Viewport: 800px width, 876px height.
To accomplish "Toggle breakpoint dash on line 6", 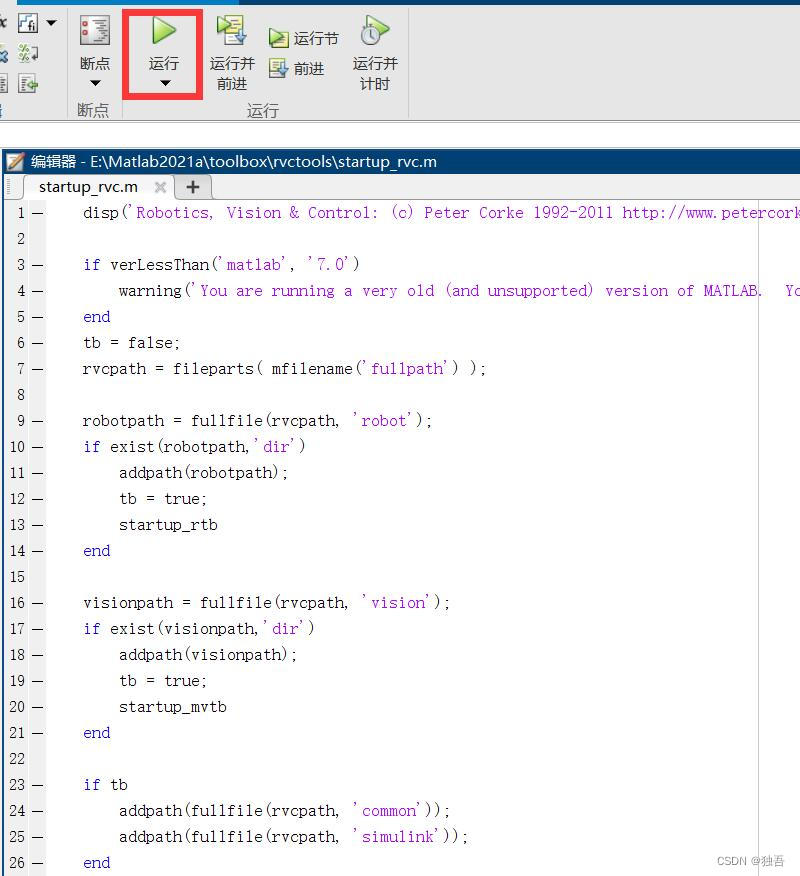I will coord(37,343).
